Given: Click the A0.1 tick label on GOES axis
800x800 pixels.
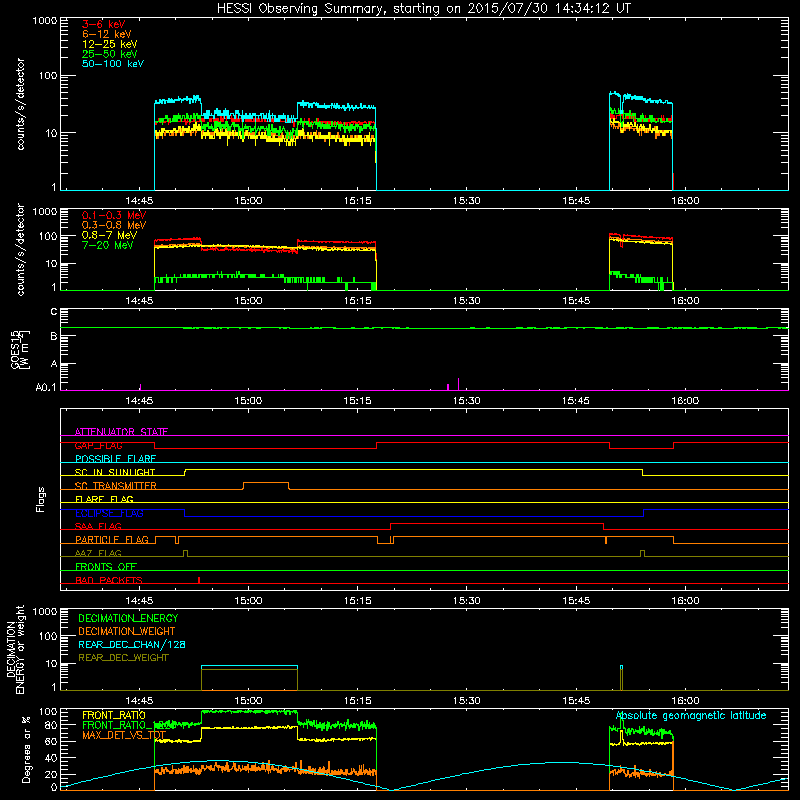Looking at the screenshot, I should click(x=46, y=387).
